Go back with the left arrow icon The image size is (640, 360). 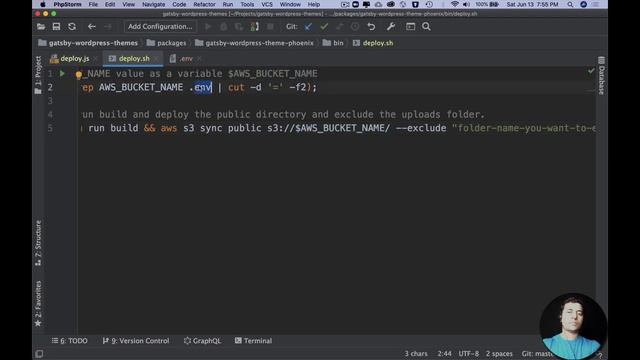point(91,27)
